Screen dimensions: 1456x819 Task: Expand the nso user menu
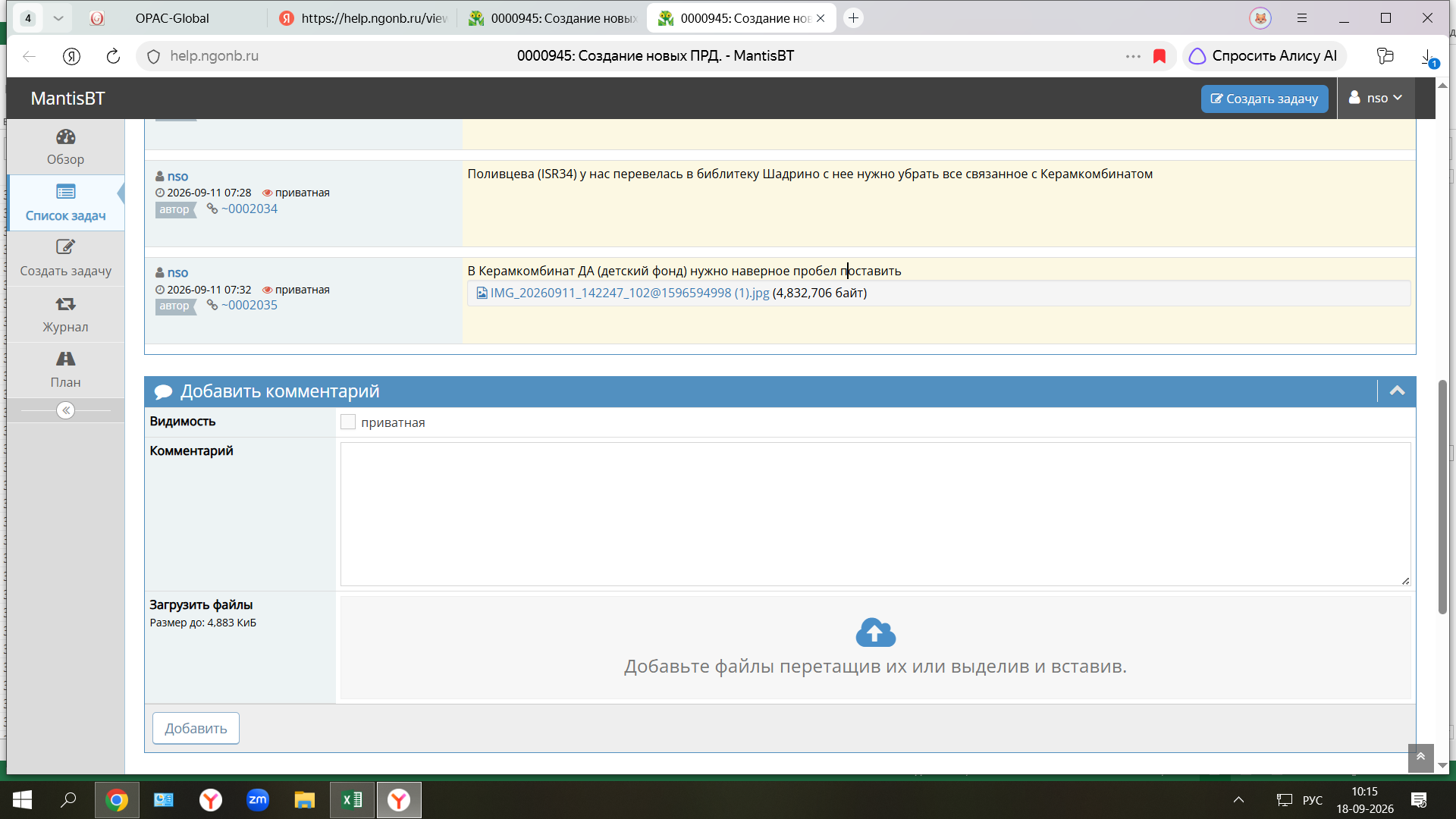coord(1376,98)
